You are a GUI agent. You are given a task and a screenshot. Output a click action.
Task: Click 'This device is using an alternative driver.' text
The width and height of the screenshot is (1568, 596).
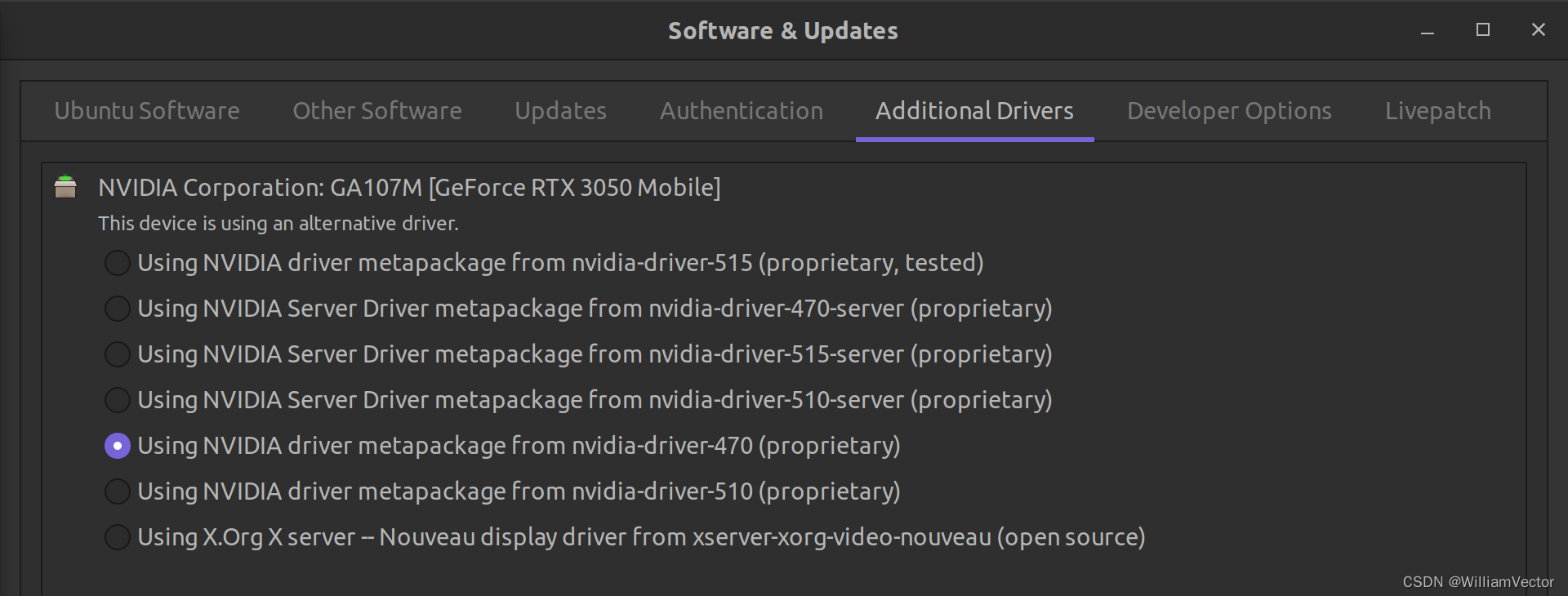pos(278,224)
